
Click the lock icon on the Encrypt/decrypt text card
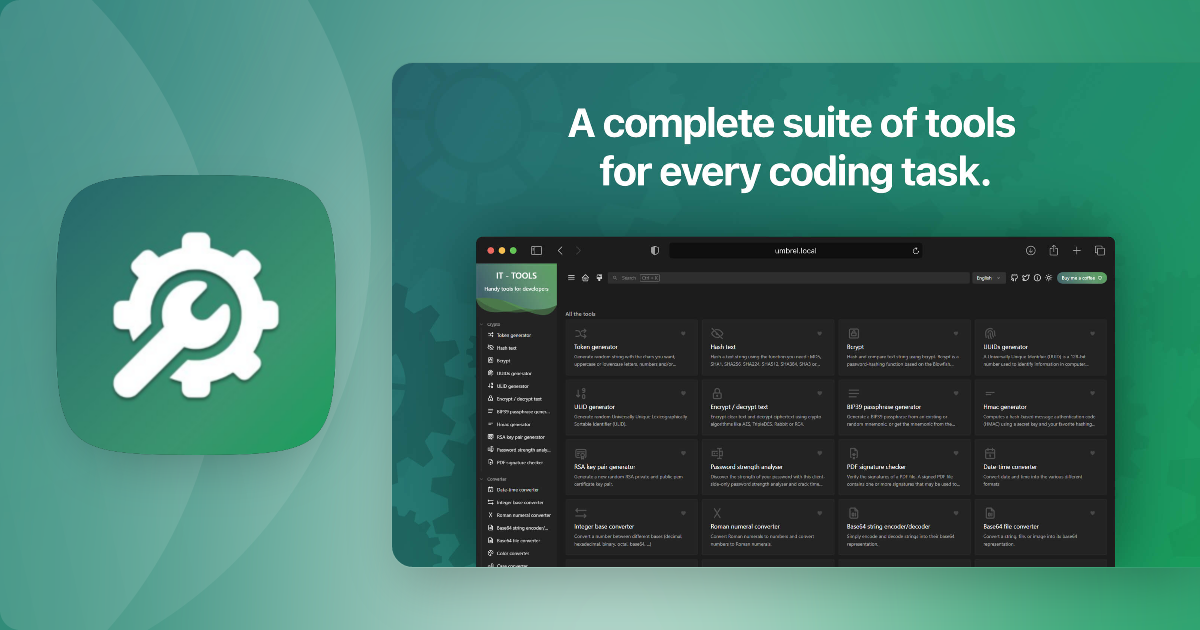(x=717, y=393)
